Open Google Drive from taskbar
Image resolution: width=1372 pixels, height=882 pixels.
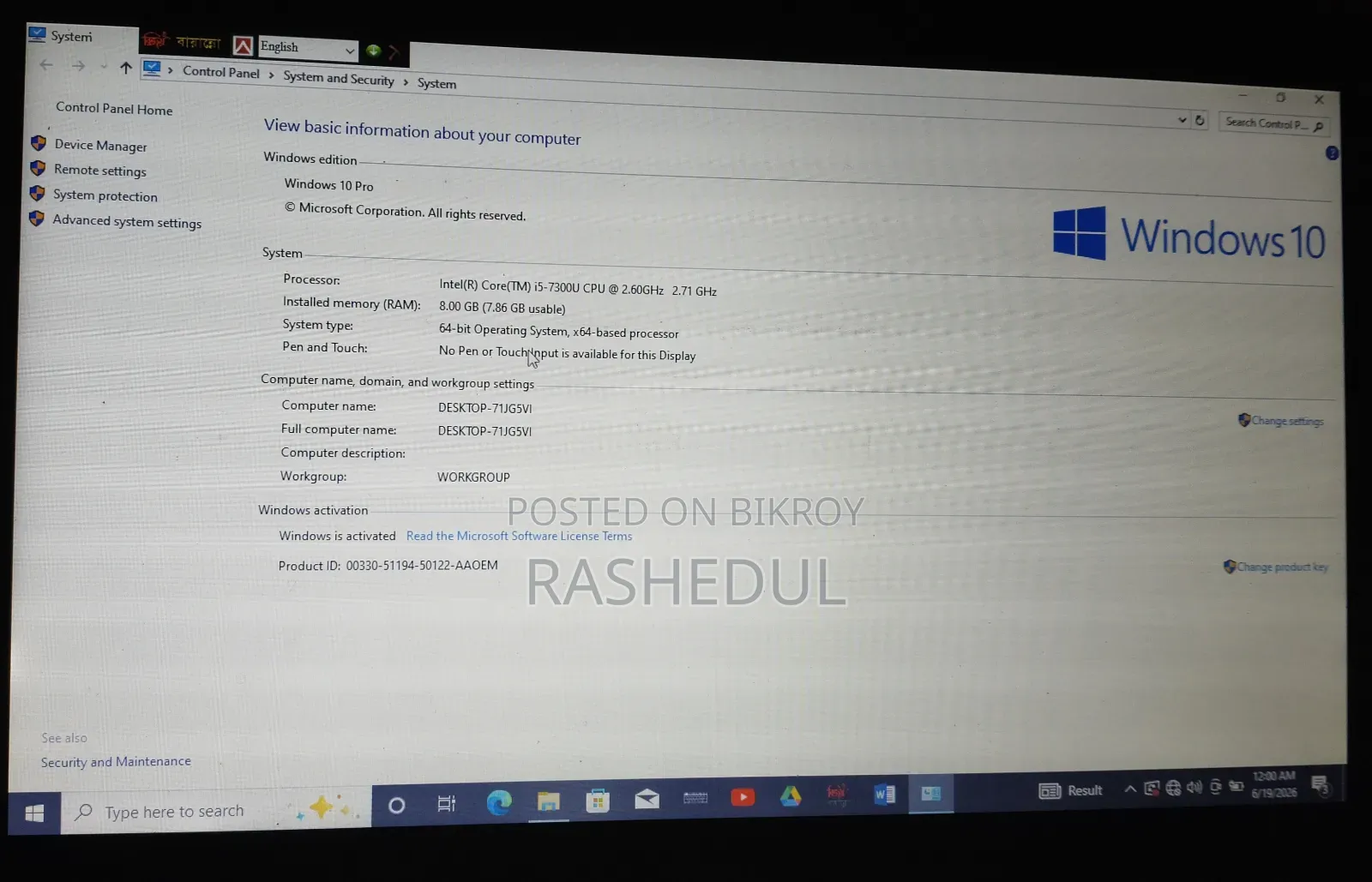pyautogui.click(x=791, y=796)
